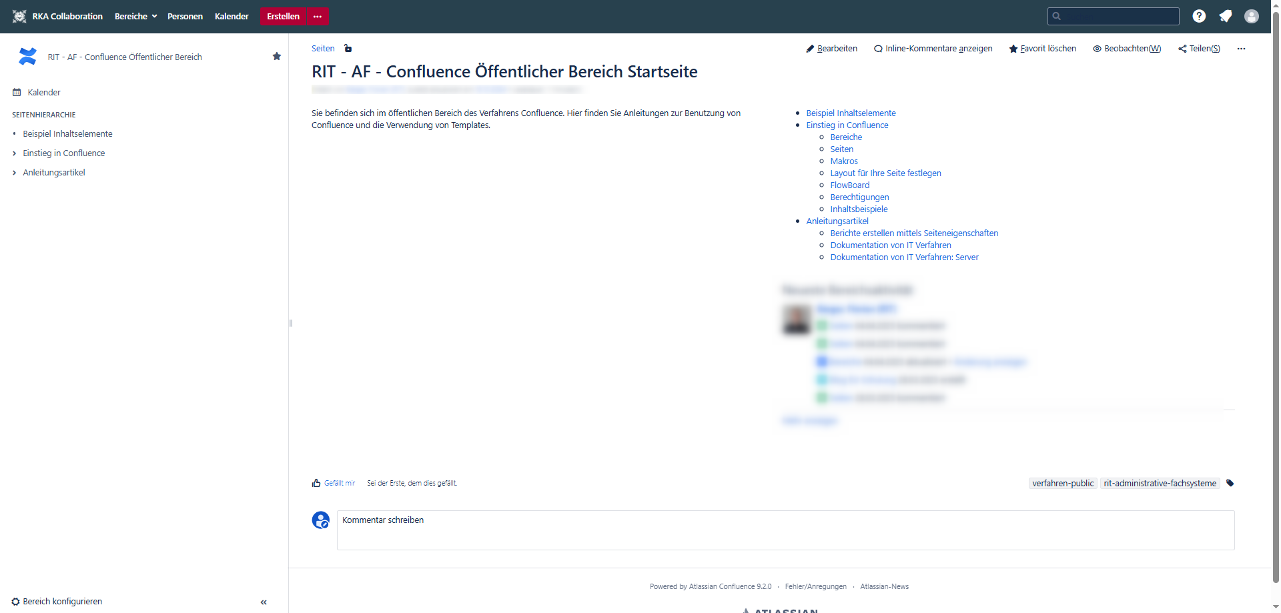Open Anleitungsartikel link in page content
This screenshot has height=613, width=1281.
click(x=837, y=221)
